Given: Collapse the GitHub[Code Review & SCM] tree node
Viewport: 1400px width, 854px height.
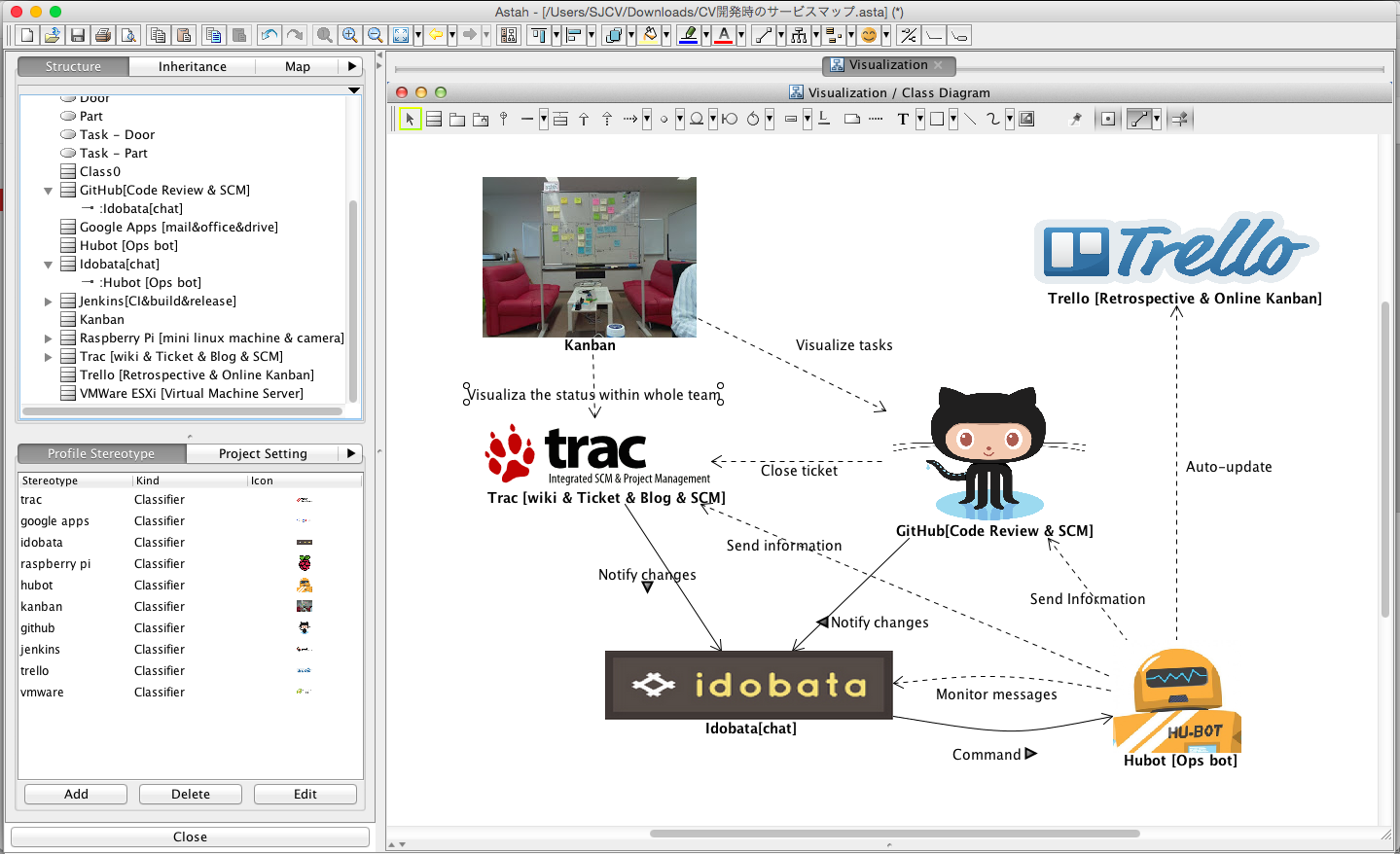Looking at the screenshot, I should tap(48, 191).
